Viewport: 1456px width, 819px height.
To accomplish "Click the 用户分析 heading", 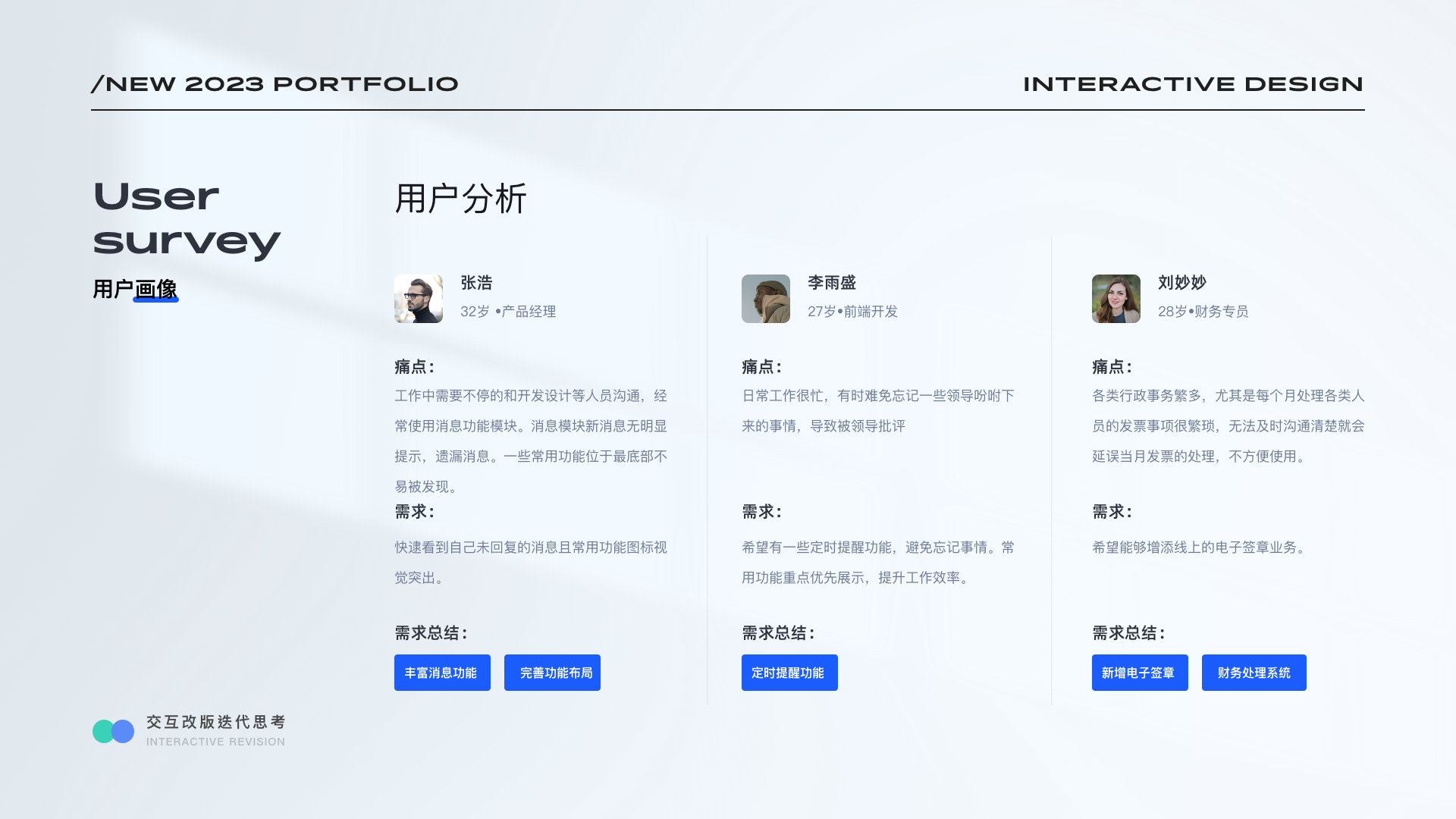I will point(460,199).
